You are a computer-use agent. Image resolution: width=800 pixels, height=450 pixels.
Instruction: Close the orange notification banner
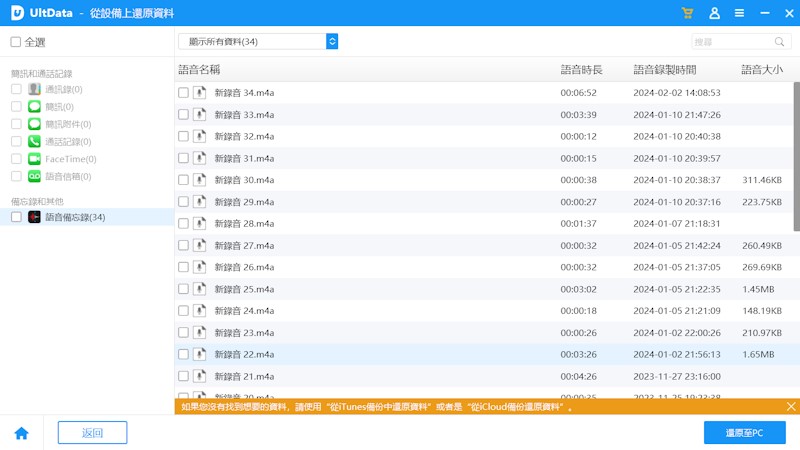click(x=791, y=407)
